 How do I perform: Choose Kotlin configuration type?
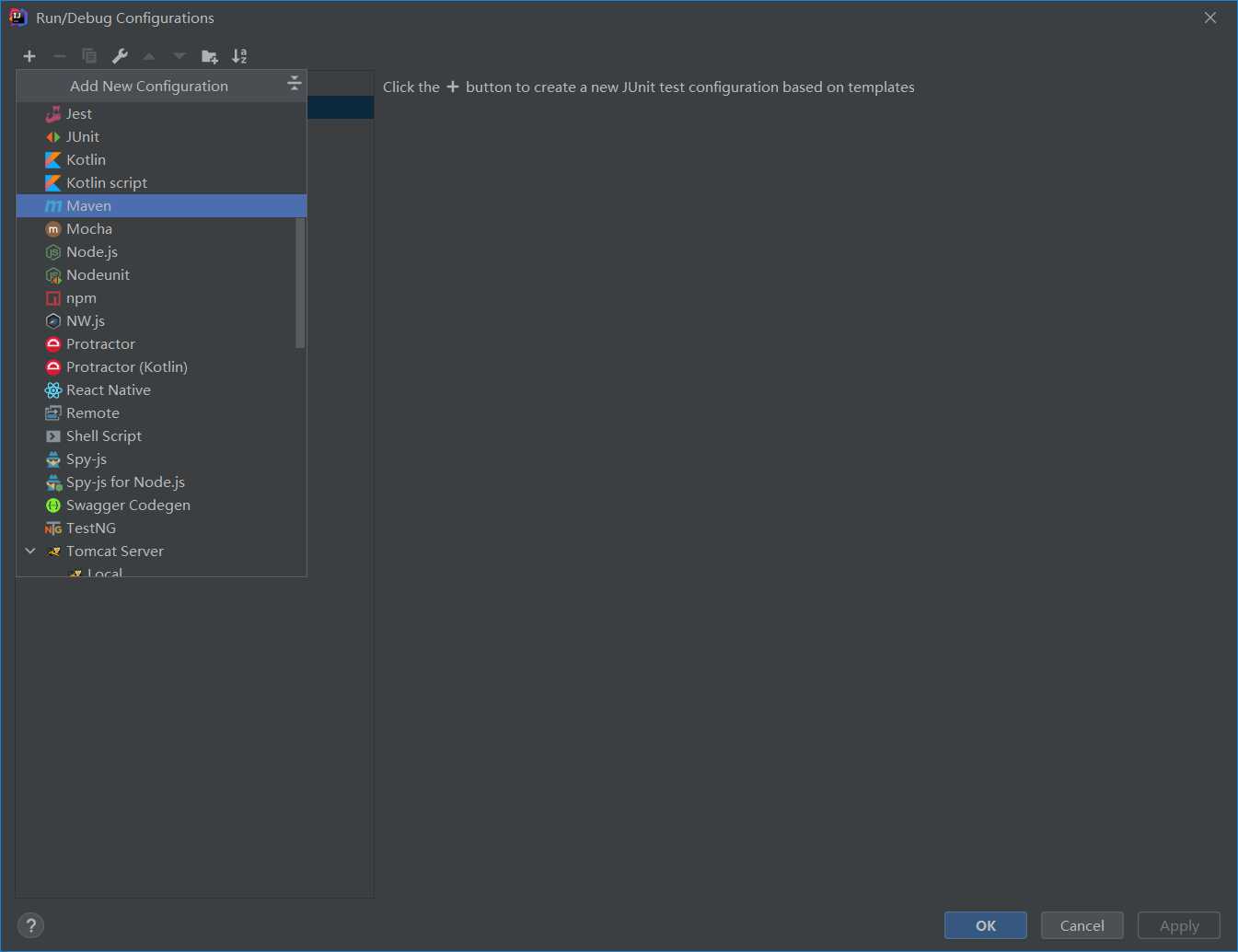point(161,160)
